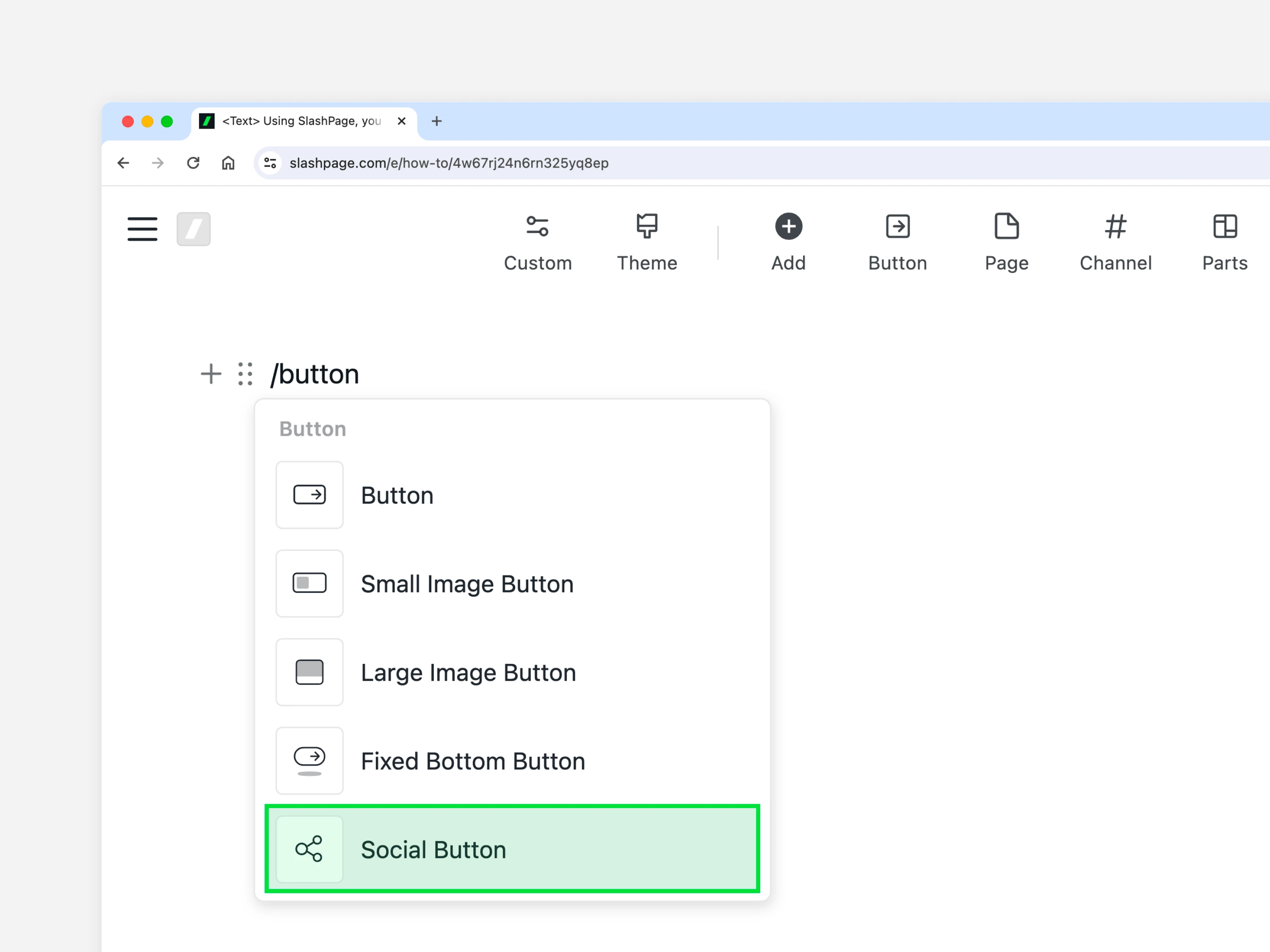Image resolution: width=1270 pixels, height=952 pixels.
Task: Click the Page toolbar item
Action: tap(1006, 243)
